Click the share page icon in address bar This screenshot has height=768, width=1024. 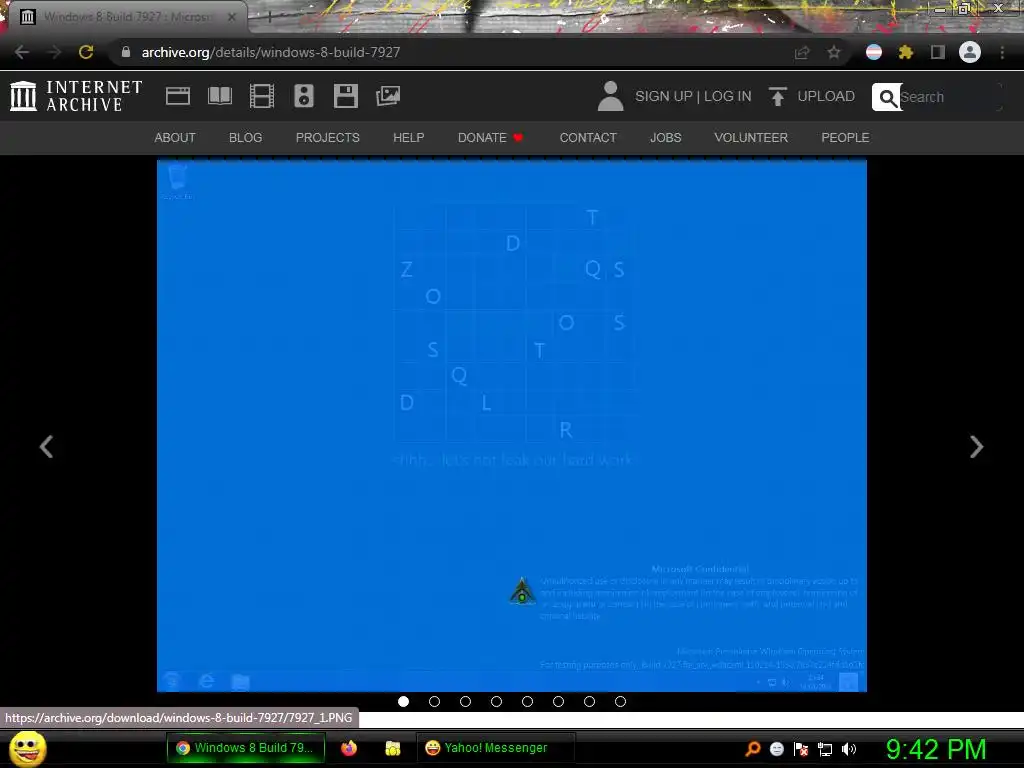click(x=802, y=52)
